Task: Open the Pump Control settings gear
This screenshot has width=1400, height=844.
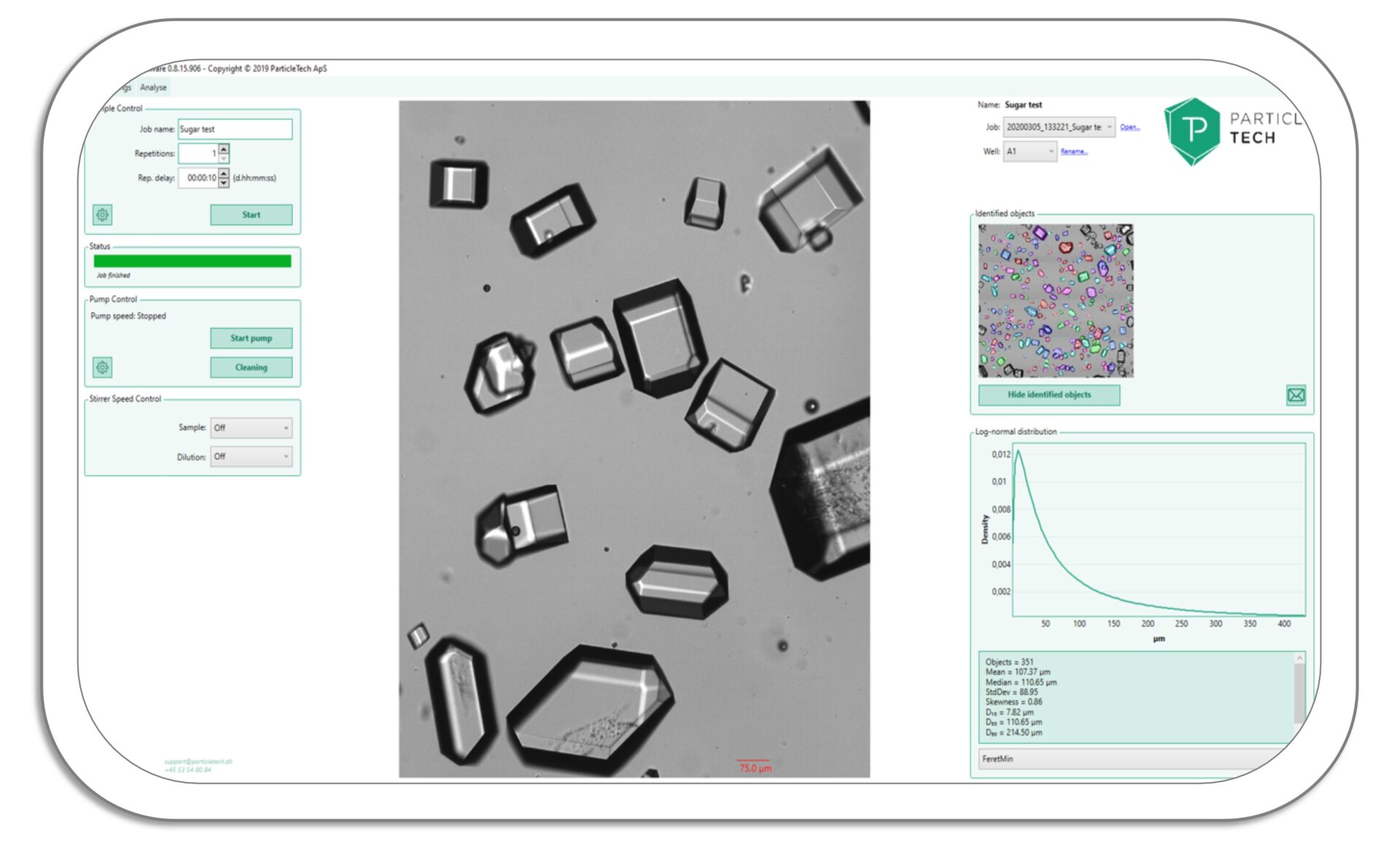Action: click(102, 367)
